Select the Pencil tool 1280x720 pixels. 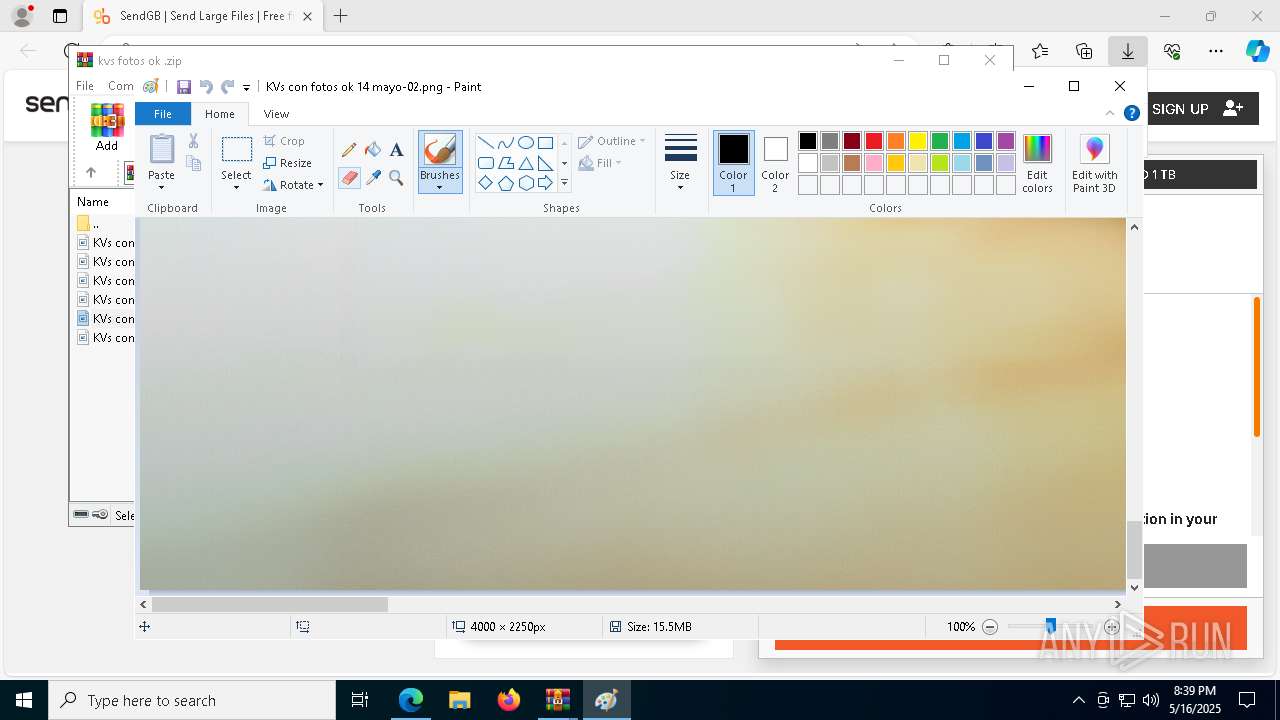click(349, 150)
